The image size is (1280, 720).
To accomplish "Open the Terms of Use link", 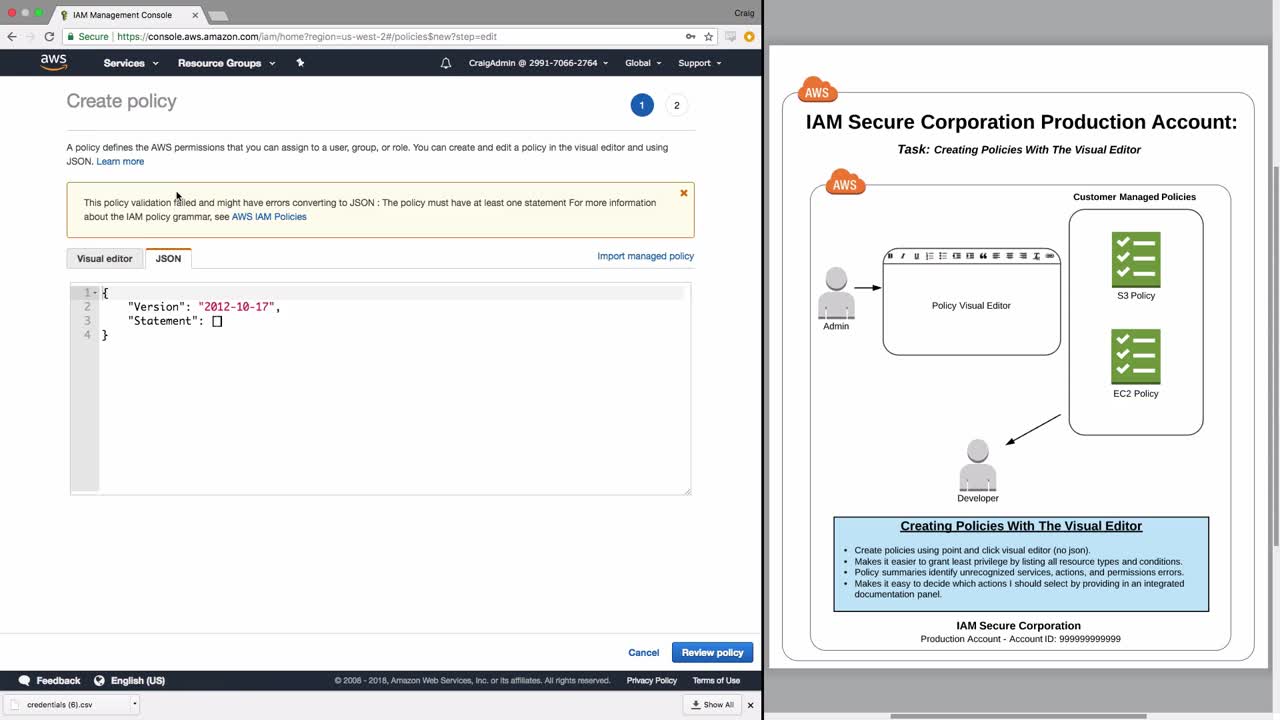I will pyautogui.click(x=716, y=680).
